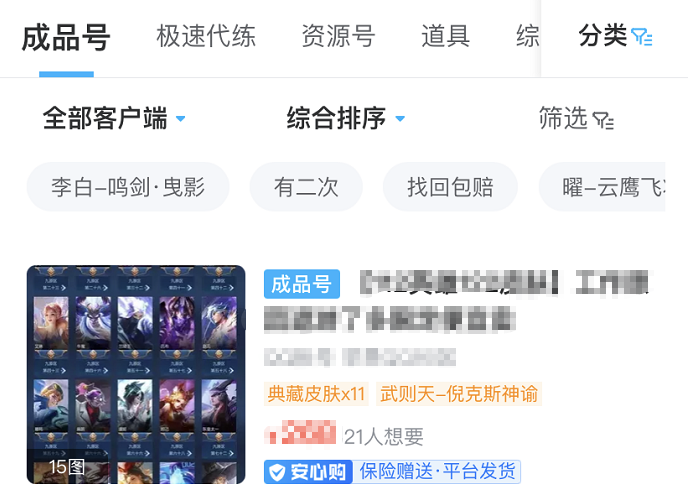Click the 分类 category button

point(615,36)
